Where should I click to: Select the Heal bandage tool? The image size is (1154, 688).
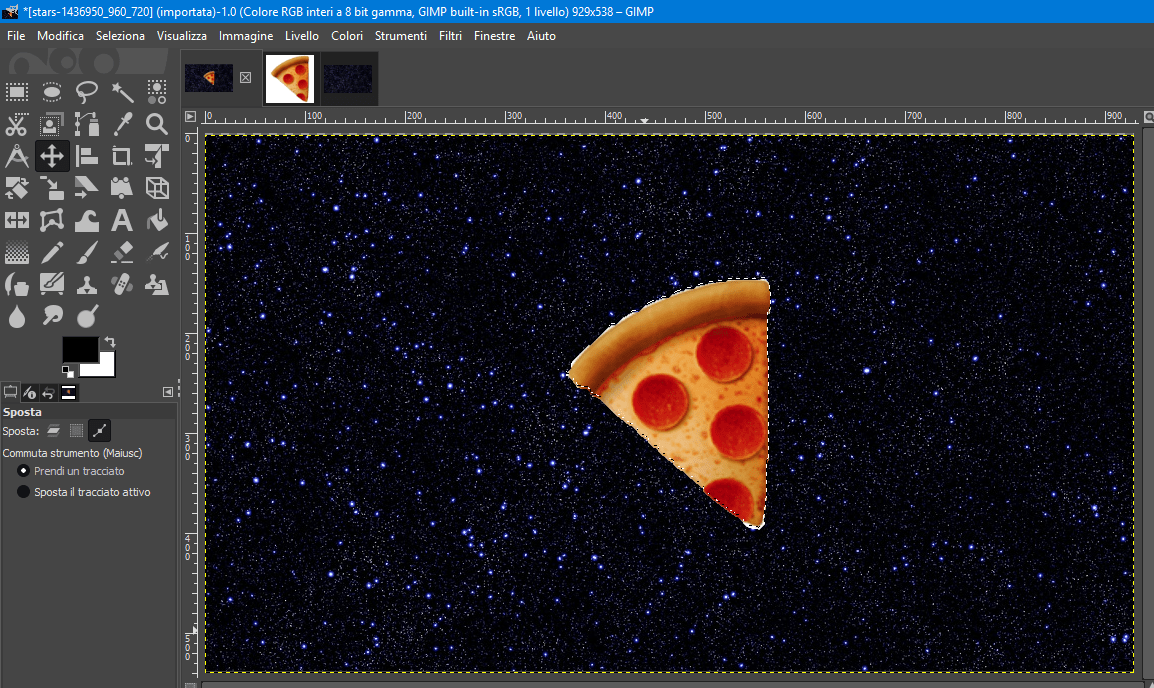[x=122, y=284]
